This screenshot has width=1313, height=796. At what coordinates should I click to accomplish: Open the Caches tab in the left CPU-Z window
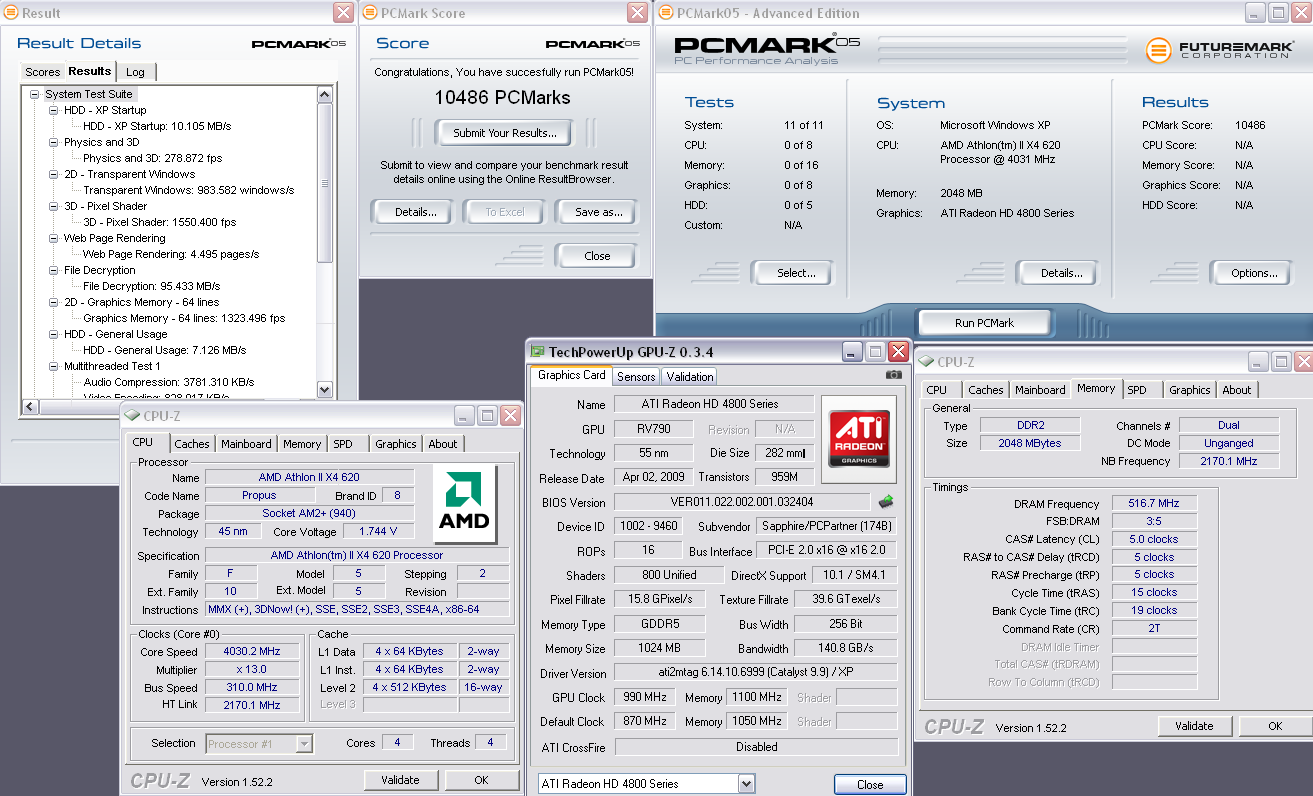(192, 444)
